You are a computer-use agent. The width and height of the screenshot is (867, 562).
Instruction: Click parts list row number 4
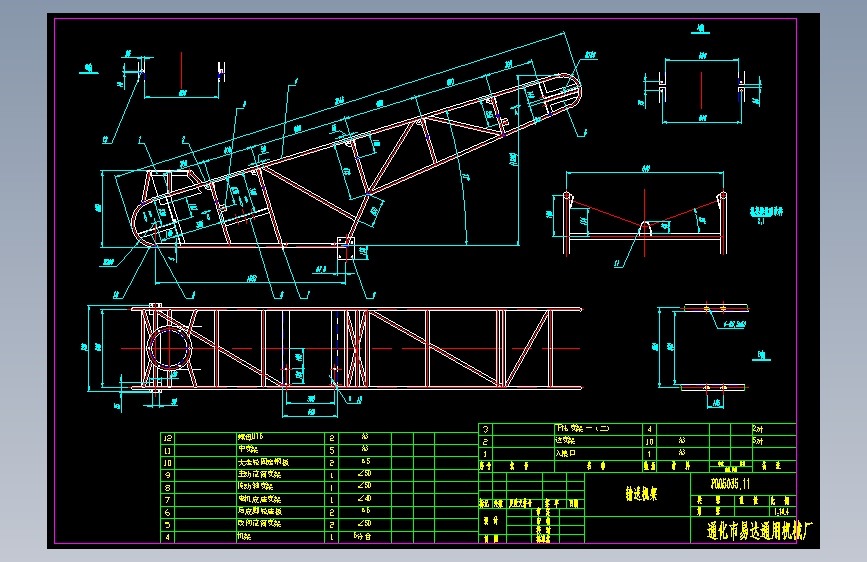[168, 537]
